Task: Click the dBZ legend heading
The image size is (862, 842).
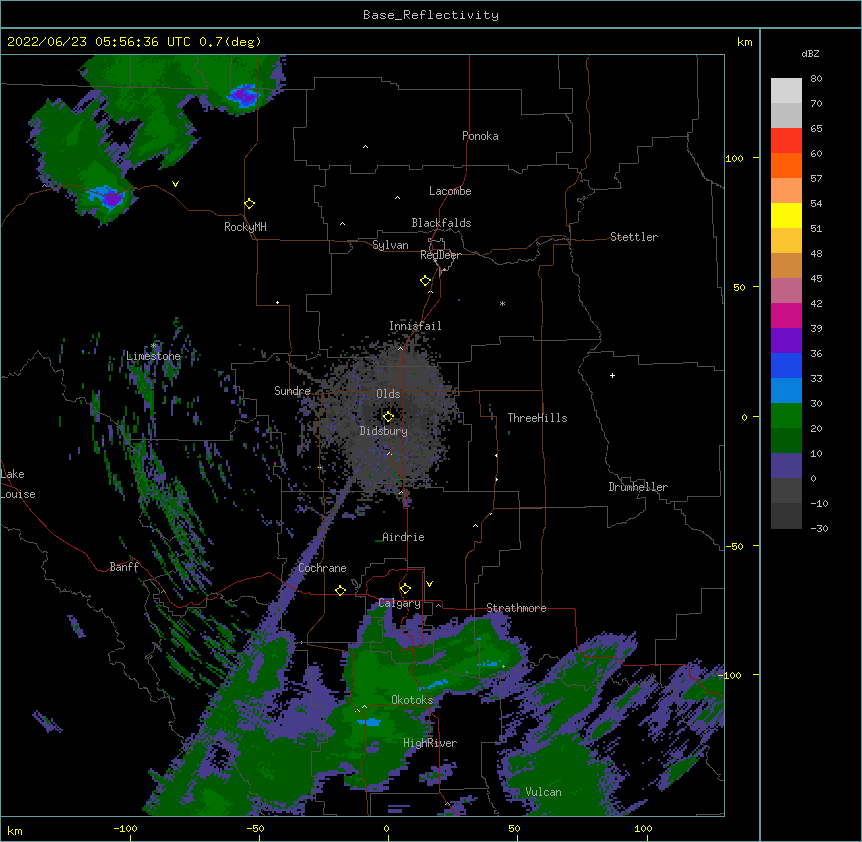Action: [810, 54]
